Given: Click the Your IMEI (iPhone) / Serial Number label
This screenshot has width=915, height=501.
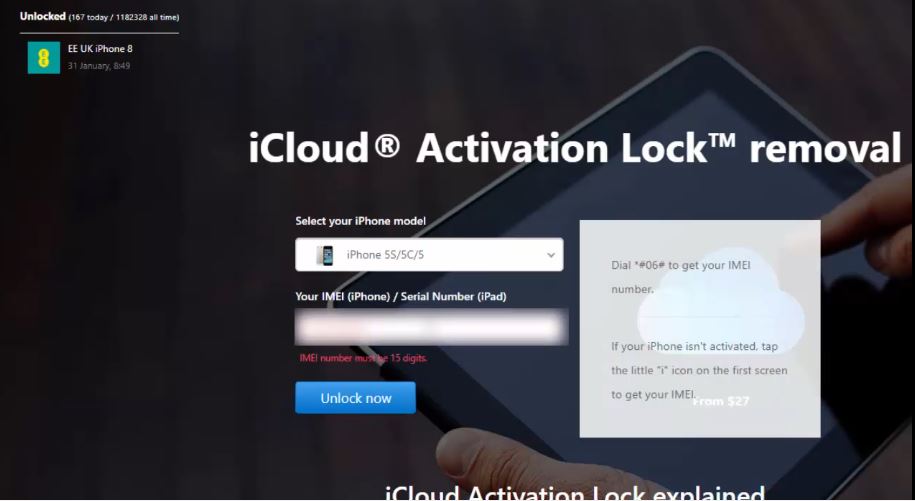Looking at the screenshot, I should tap(400, 296).
